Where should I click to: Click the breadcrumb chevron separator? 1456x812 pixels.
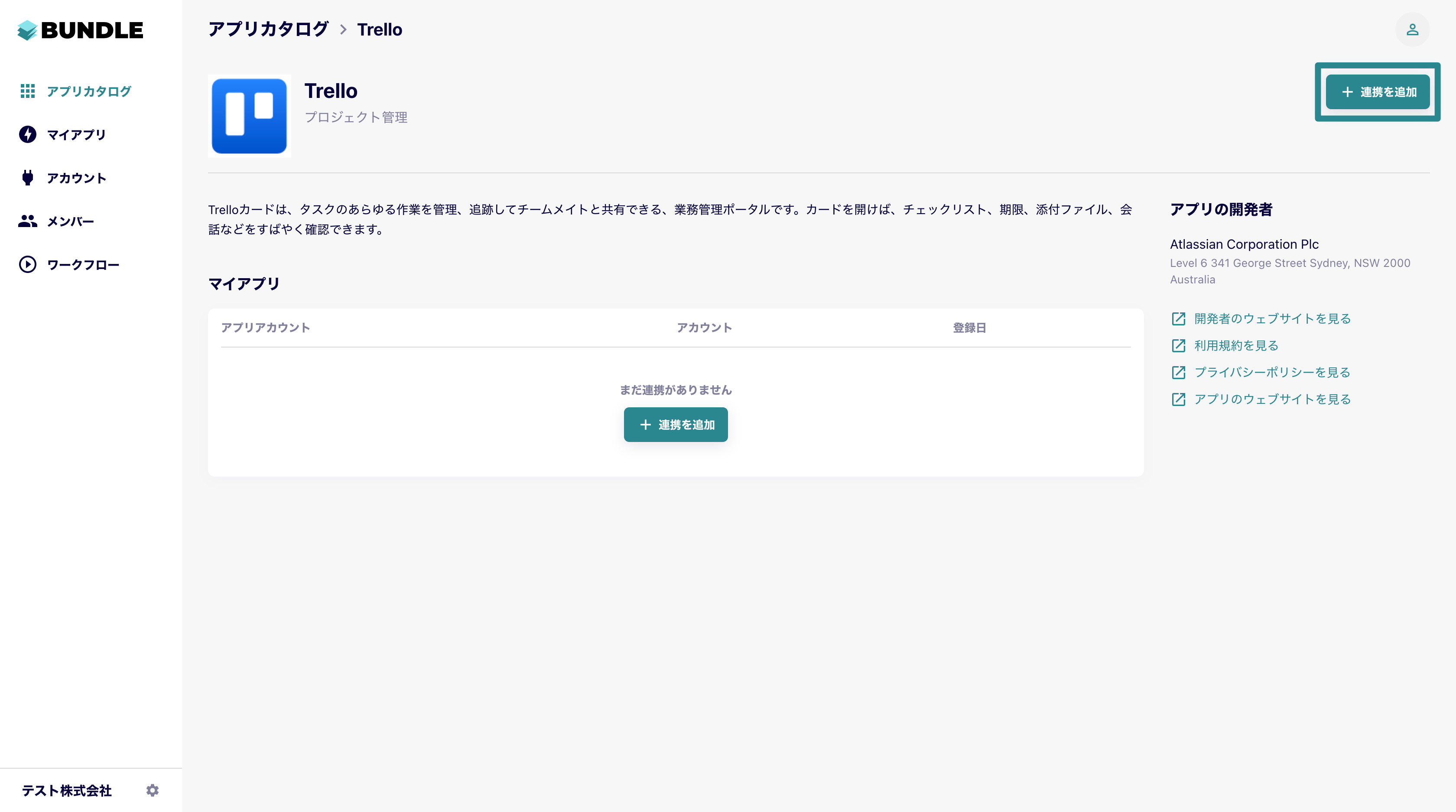[343, 29]
